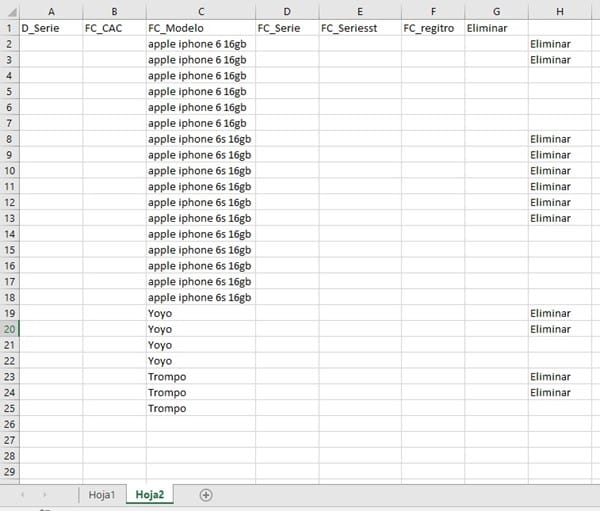Select column F header
This screenshot has width=600, height=511.
coord(433,12)
